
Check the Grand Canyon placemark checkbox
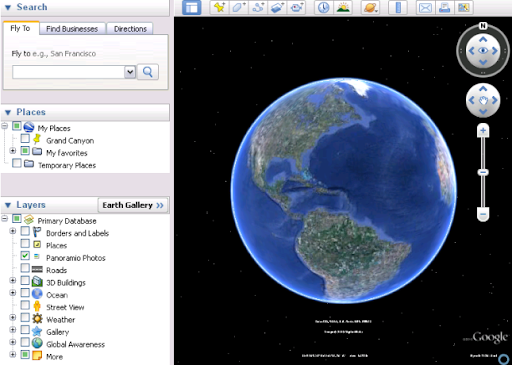pyautogui.click(x=25, y=138)
